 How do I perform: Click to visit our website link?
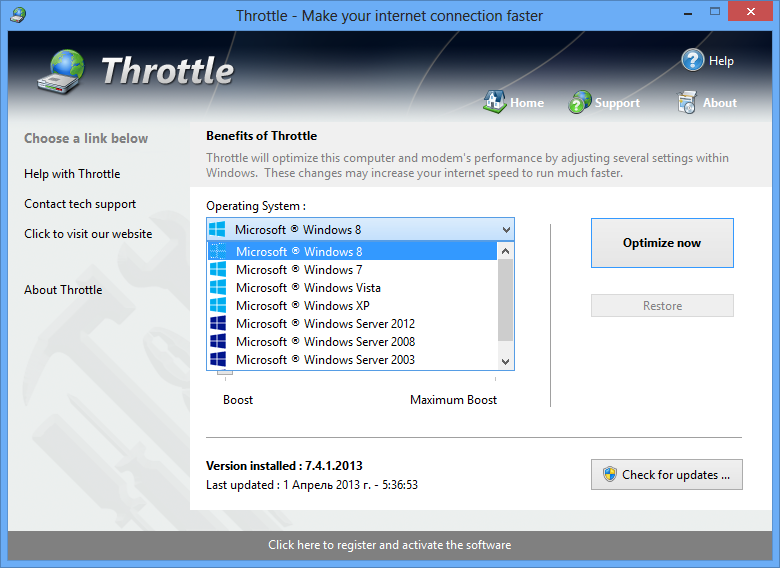click(x=88, y=234)
